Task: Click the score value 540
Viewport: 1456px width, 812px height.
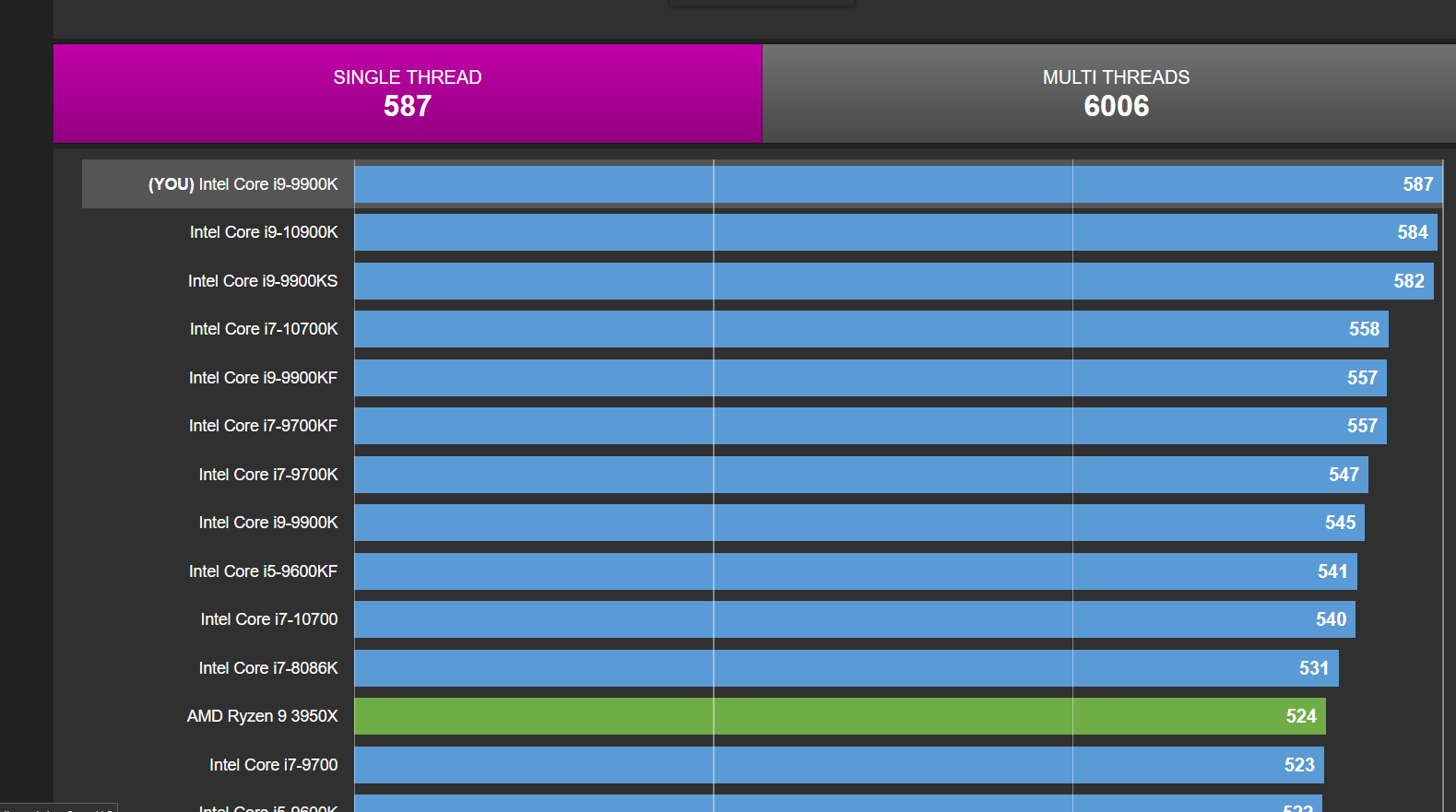Action: (1331, 619)
